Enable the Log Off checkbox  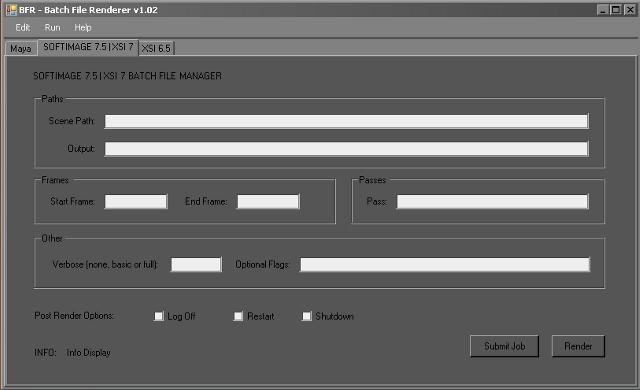point(159,316)
